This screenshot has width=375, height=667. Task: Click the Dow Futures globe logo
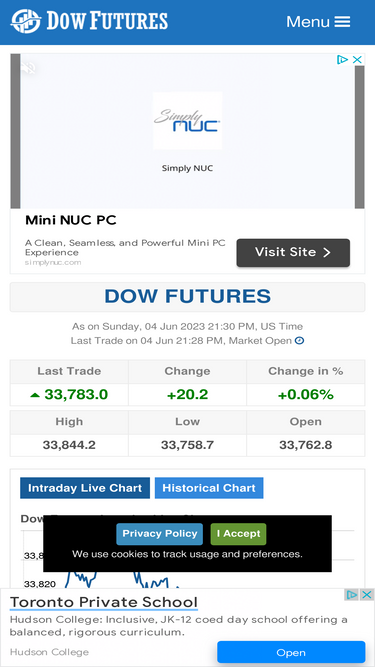tap(26, 21)
